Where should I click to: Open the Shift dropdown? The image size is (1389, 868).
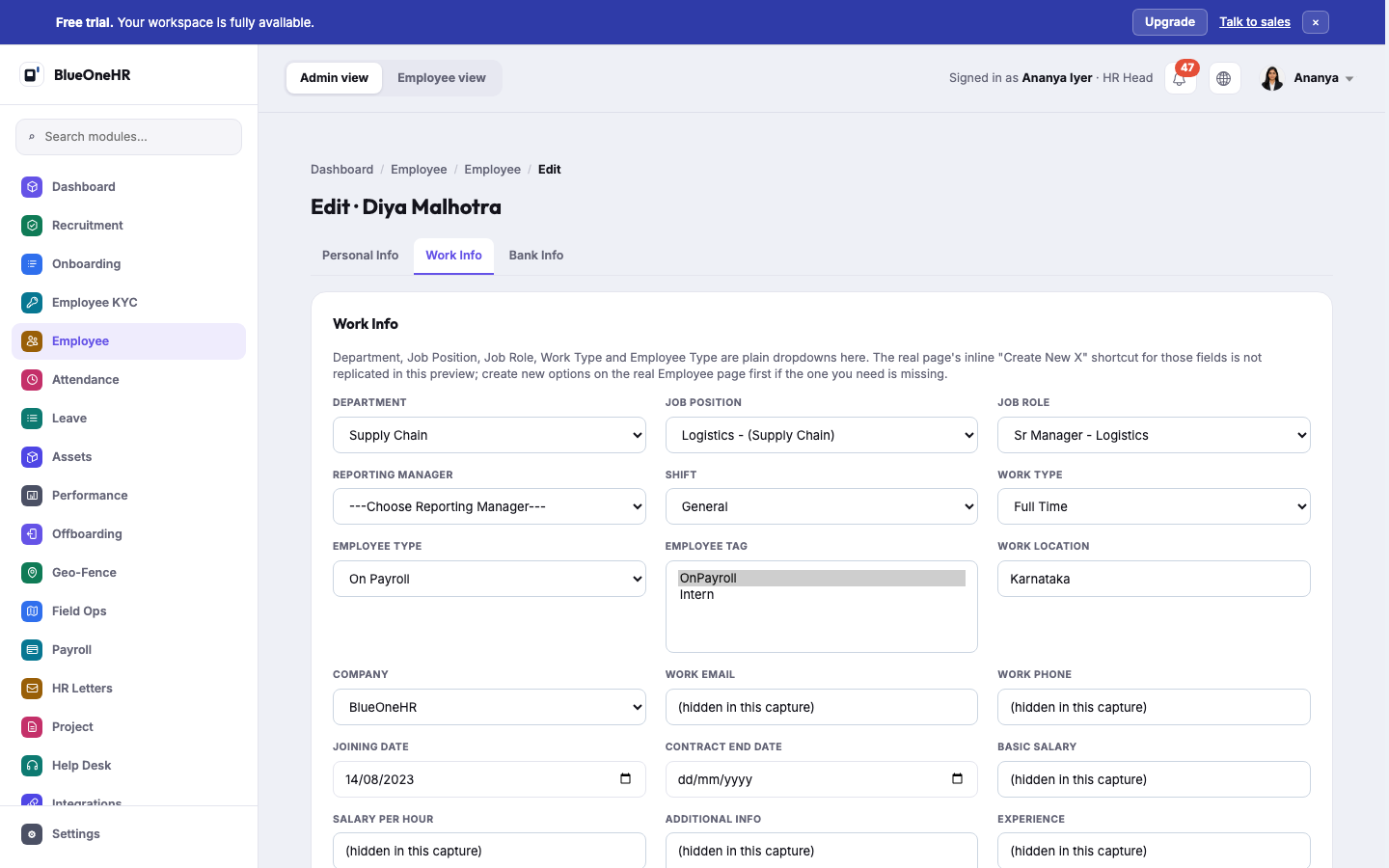point(822,506)
